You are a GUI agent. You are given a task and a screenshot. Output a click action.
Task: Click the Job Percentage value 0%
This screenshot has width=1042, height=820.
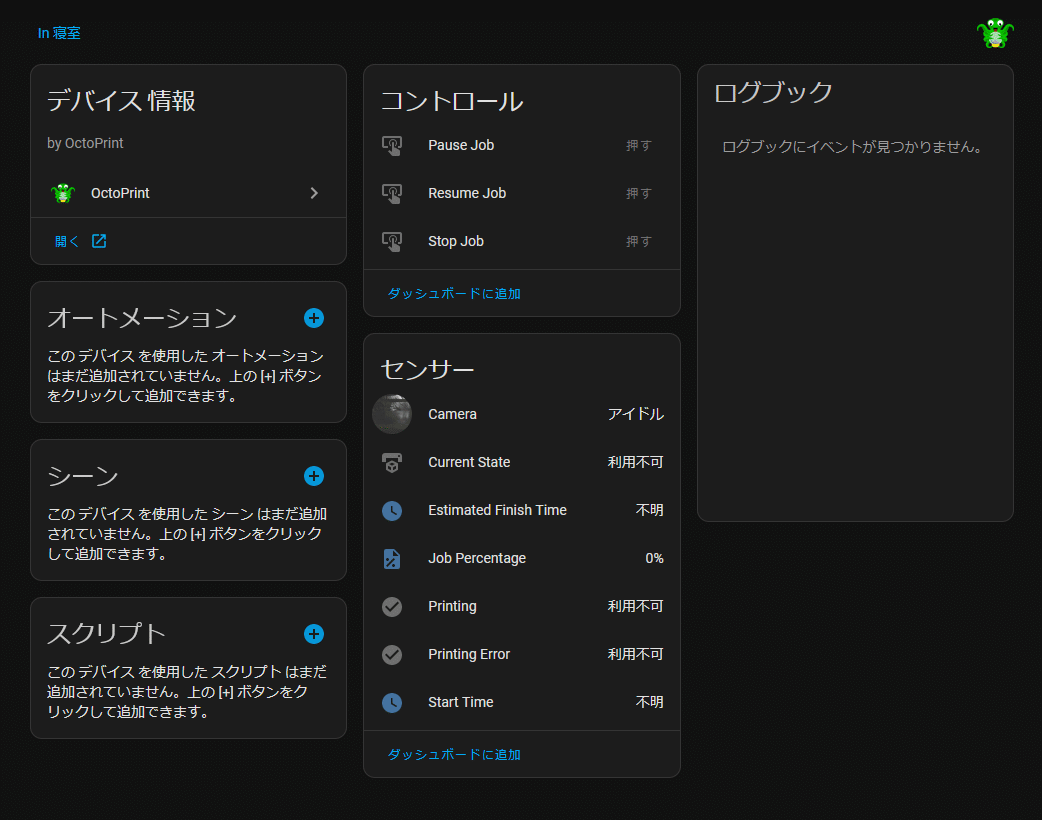pyautogui.click(x=655, y=558)
